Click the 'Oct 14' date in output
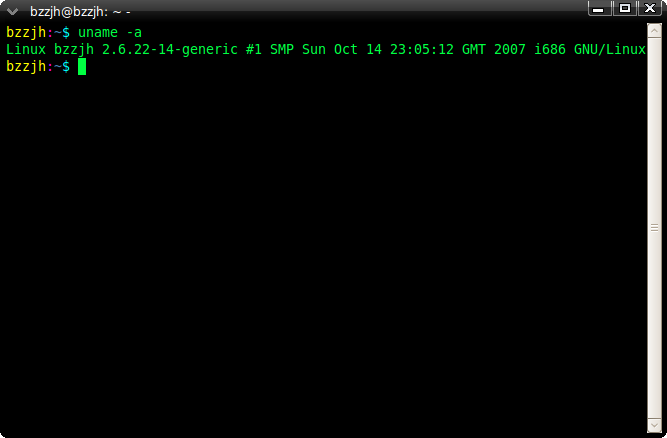The height and width of the screenshot is (438, 667). pos(358,49)
